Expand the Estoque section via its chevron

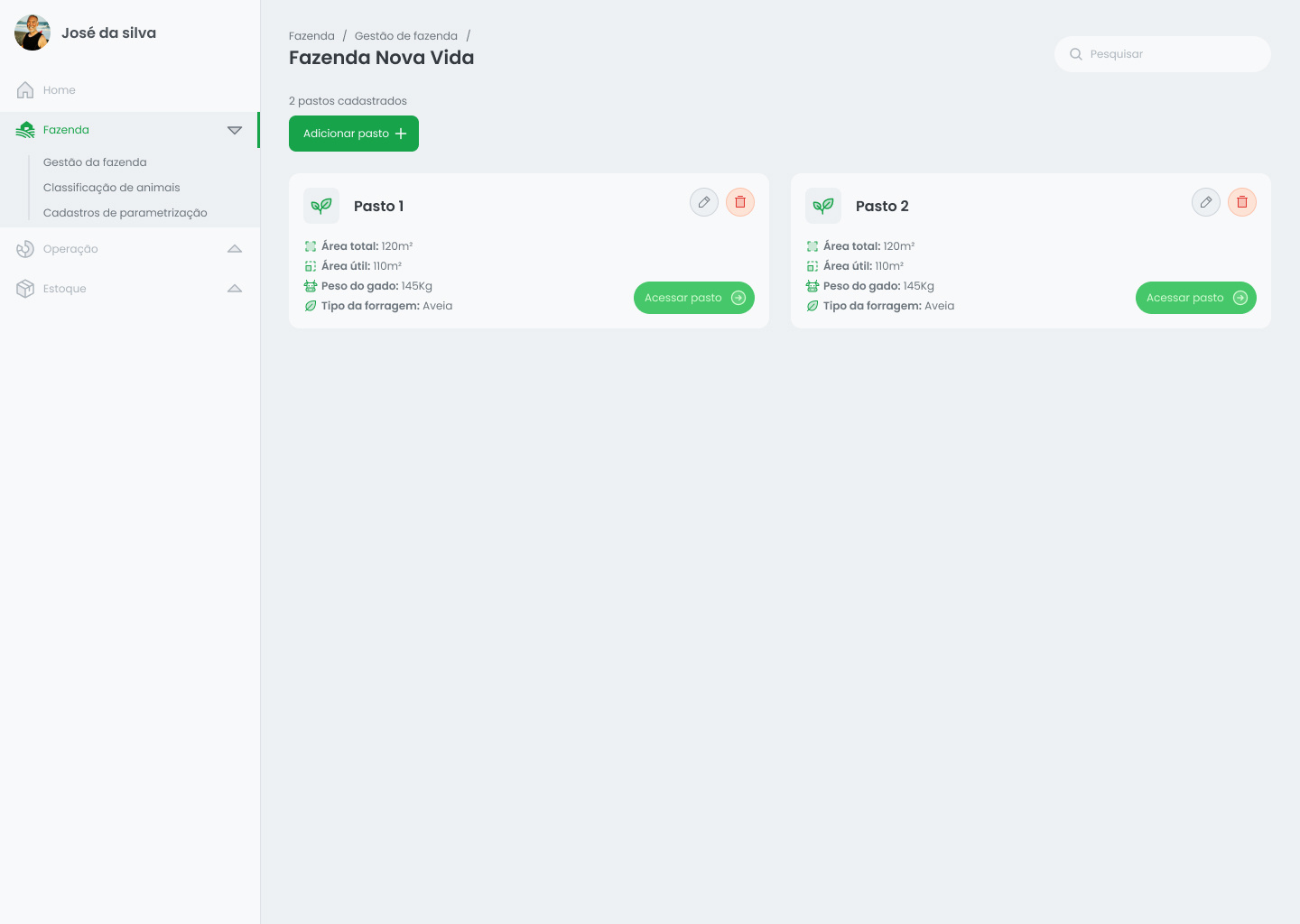pyautogui.click(x=235, y=288)
